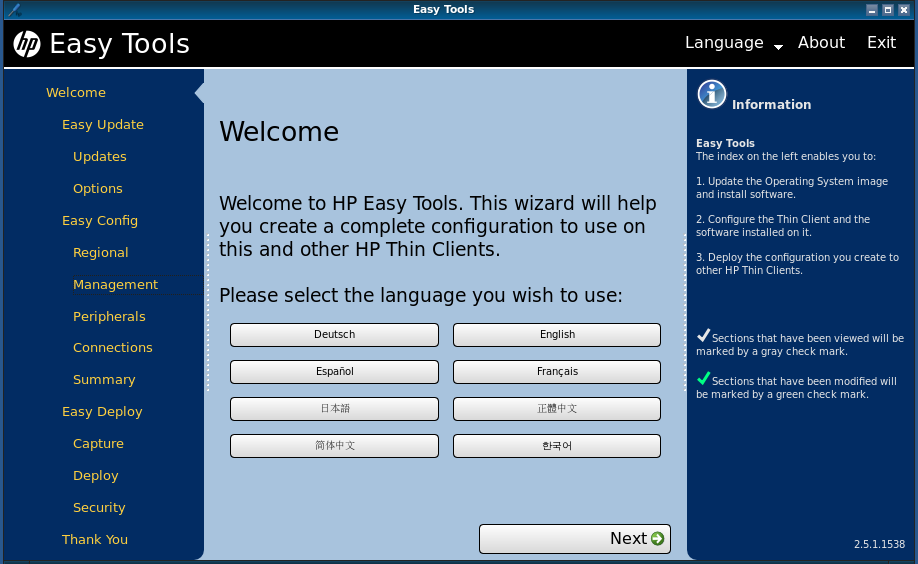Go to the Thank You section
The height and width of the screenshot is (564, 918).
point(95,539)
